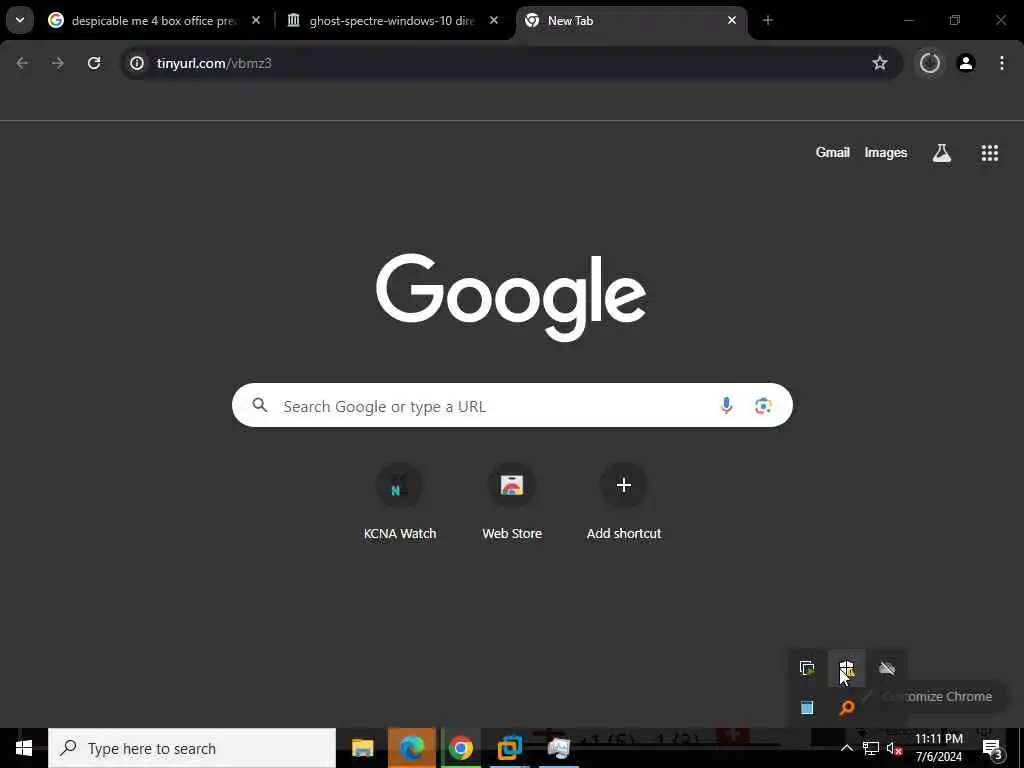Open a new tab with plus button
1024x768 pixels.
(767, 21)
